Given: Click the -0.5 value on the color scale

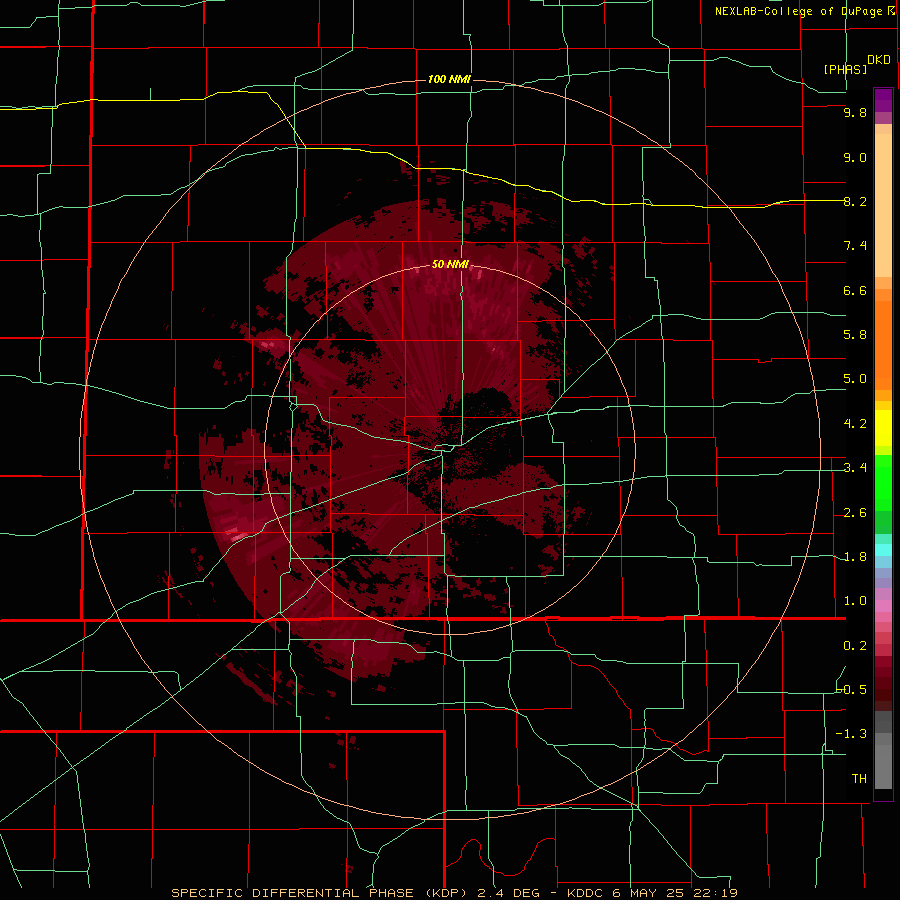Looking at the screenshot, I should pos(851,690).
